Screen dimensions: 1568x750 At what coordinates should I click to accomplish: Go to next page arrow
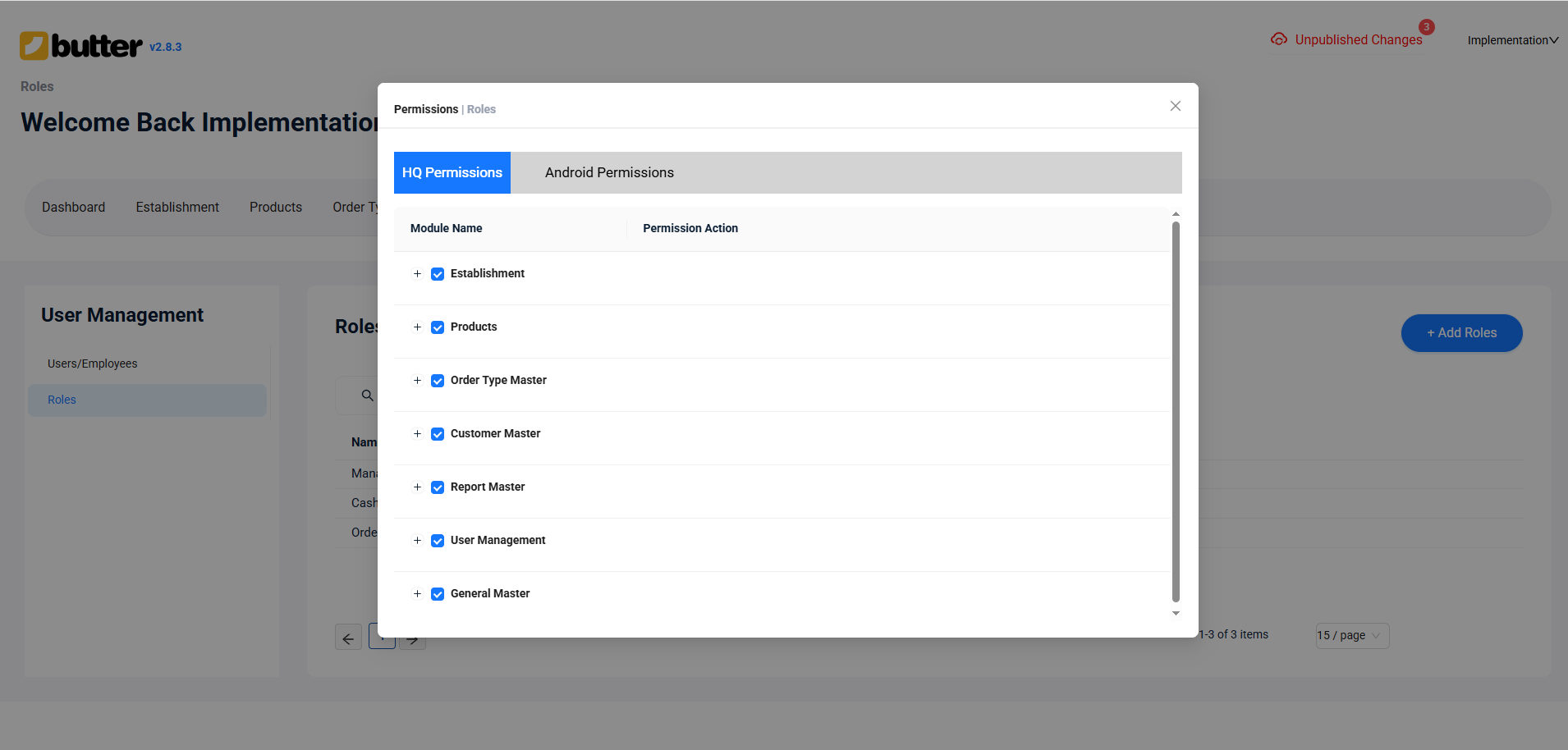click(x=413, y=639)
